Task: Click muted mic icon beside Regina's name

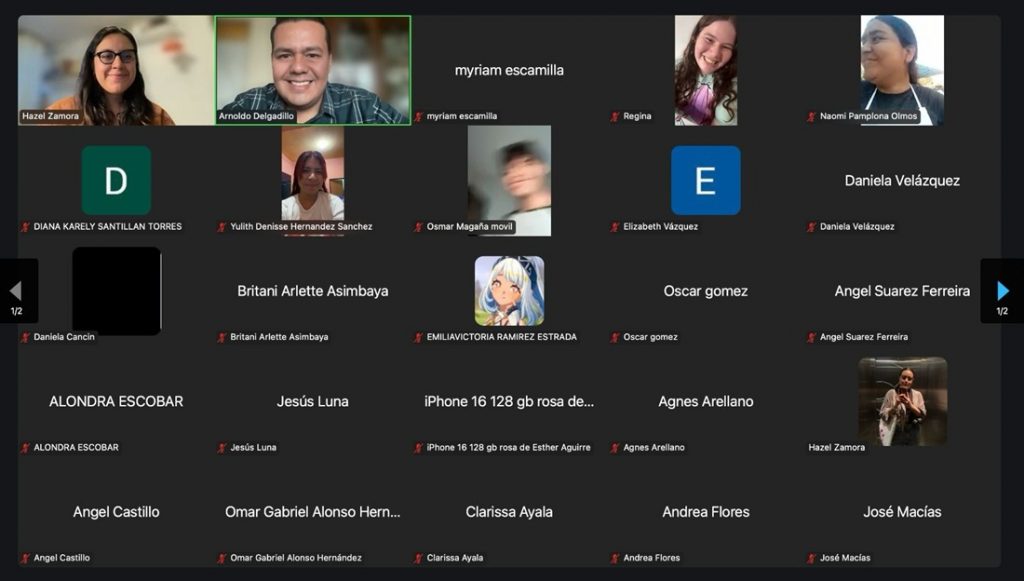Action: [x=615, y=117]
